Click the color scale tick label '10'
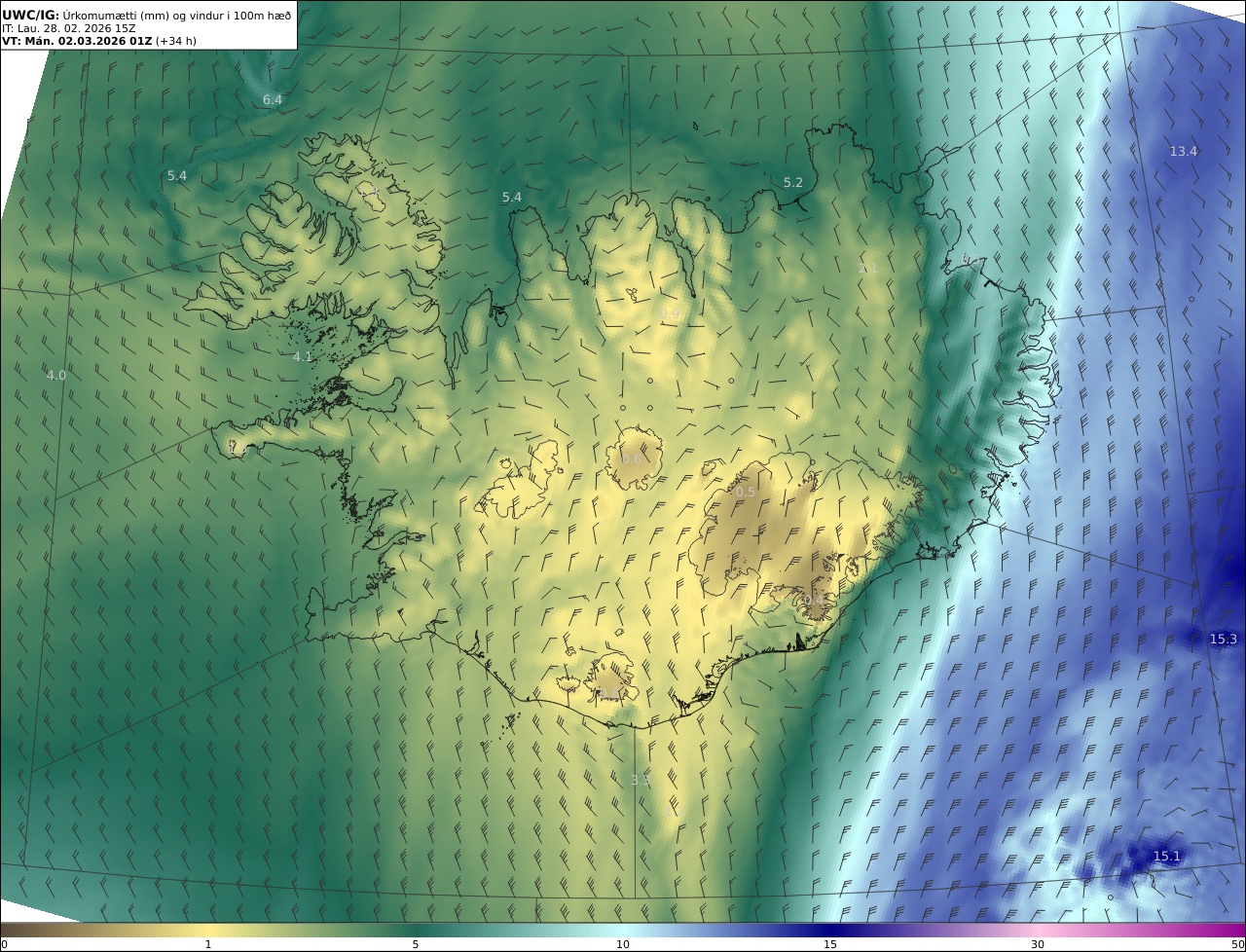The height and width of the screenshot is (952, 1246). 623,945
